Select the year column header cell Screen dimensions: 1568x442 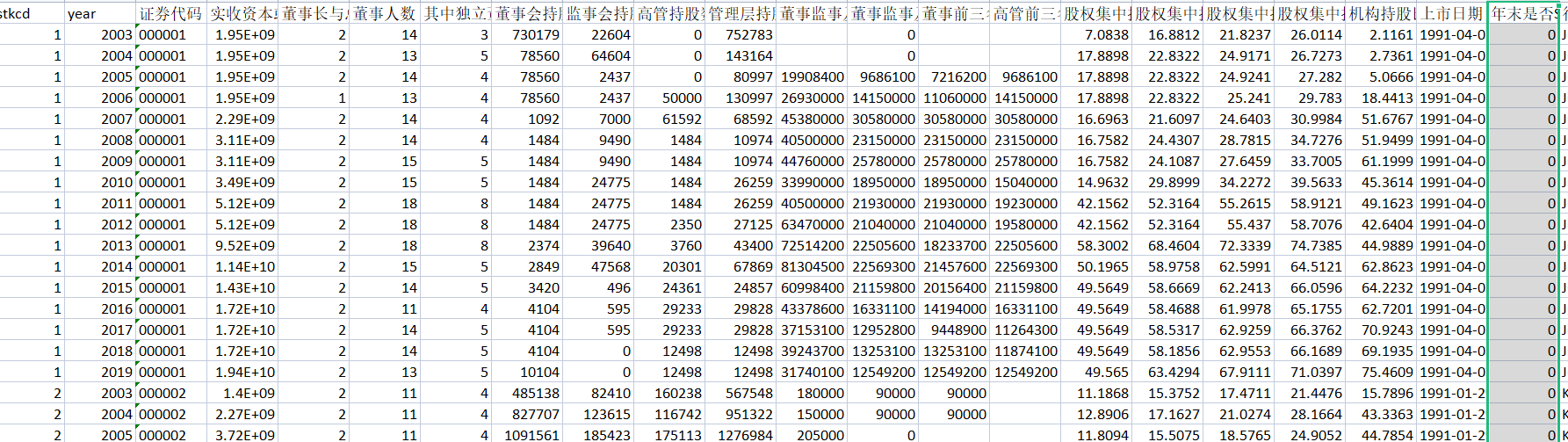[100, 13]
